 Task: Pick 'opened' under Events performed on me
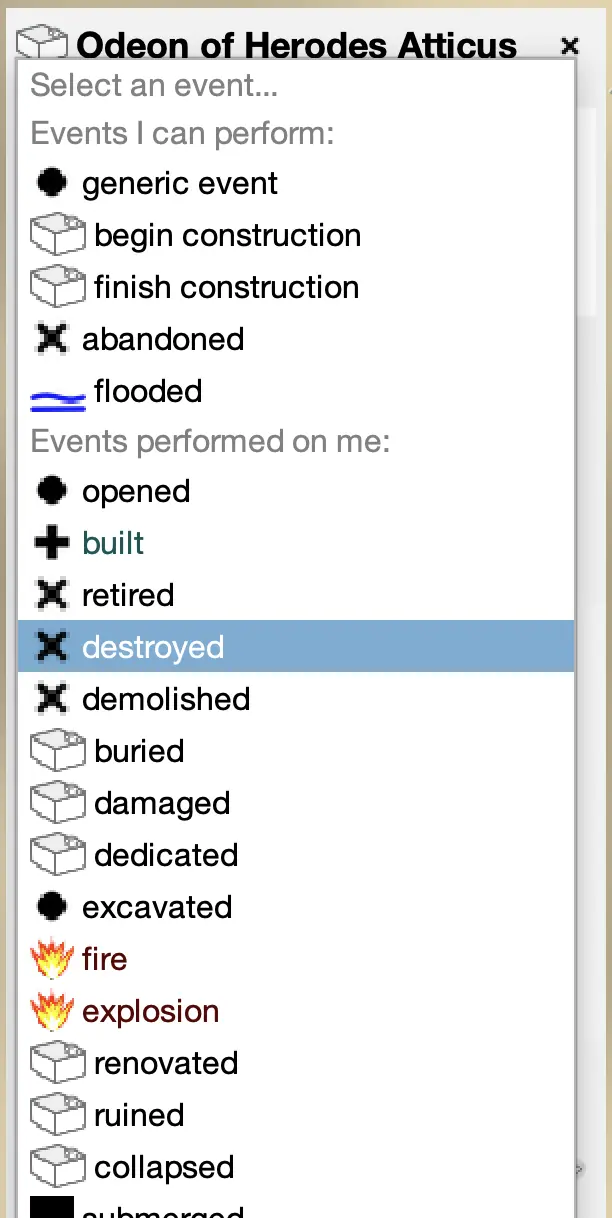pos(136,492)
